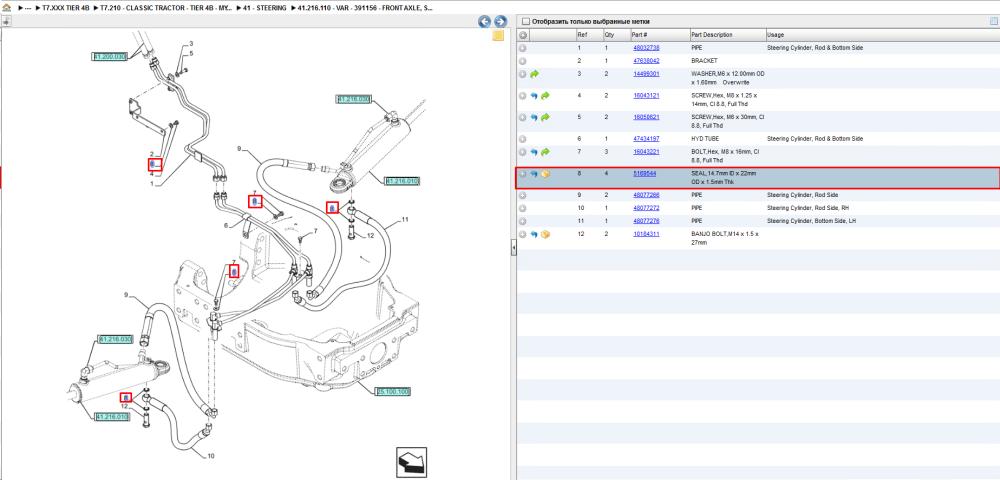Go to next diagram with blue forward arrow
Image resolution: width=1000 pixels, height=480 pixels.
click(501, 22)
